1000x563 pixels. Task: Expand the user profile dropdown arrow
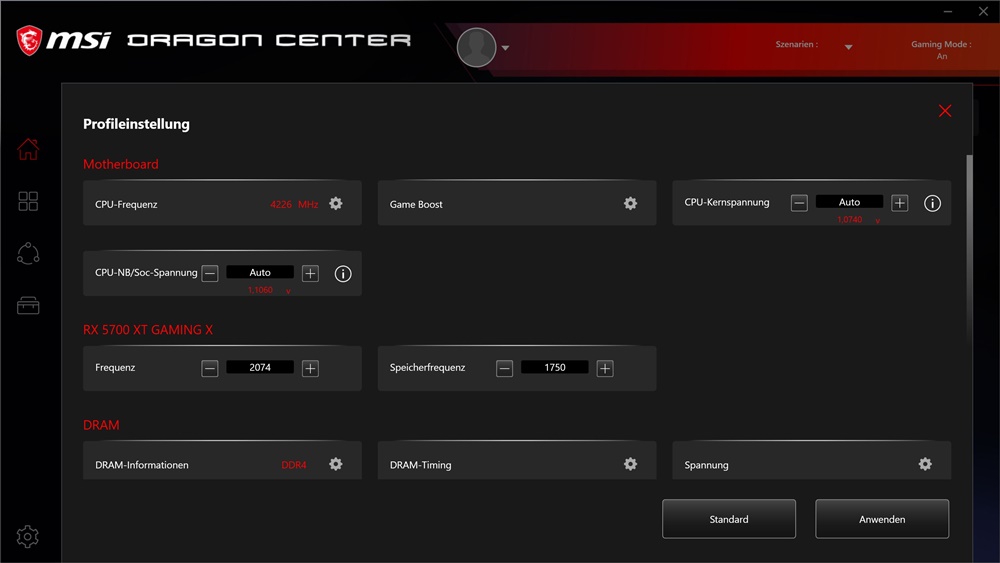pos(506,48)
